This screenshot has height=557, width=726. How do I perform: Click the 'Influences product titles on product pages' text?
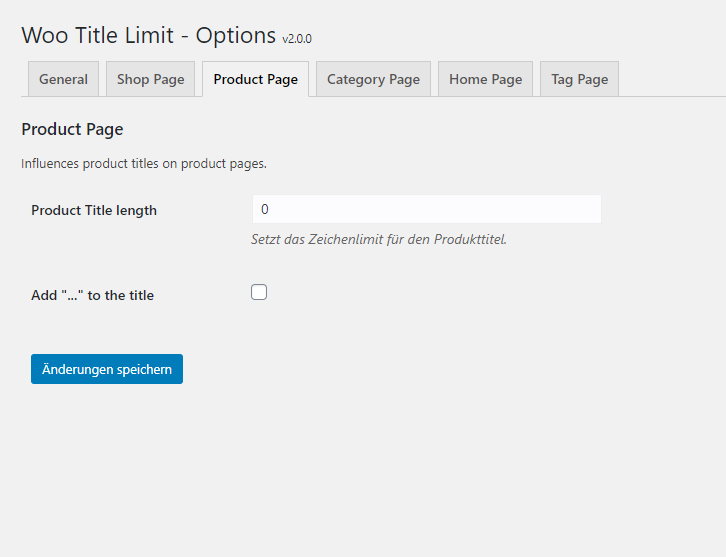tap(144, 163)
